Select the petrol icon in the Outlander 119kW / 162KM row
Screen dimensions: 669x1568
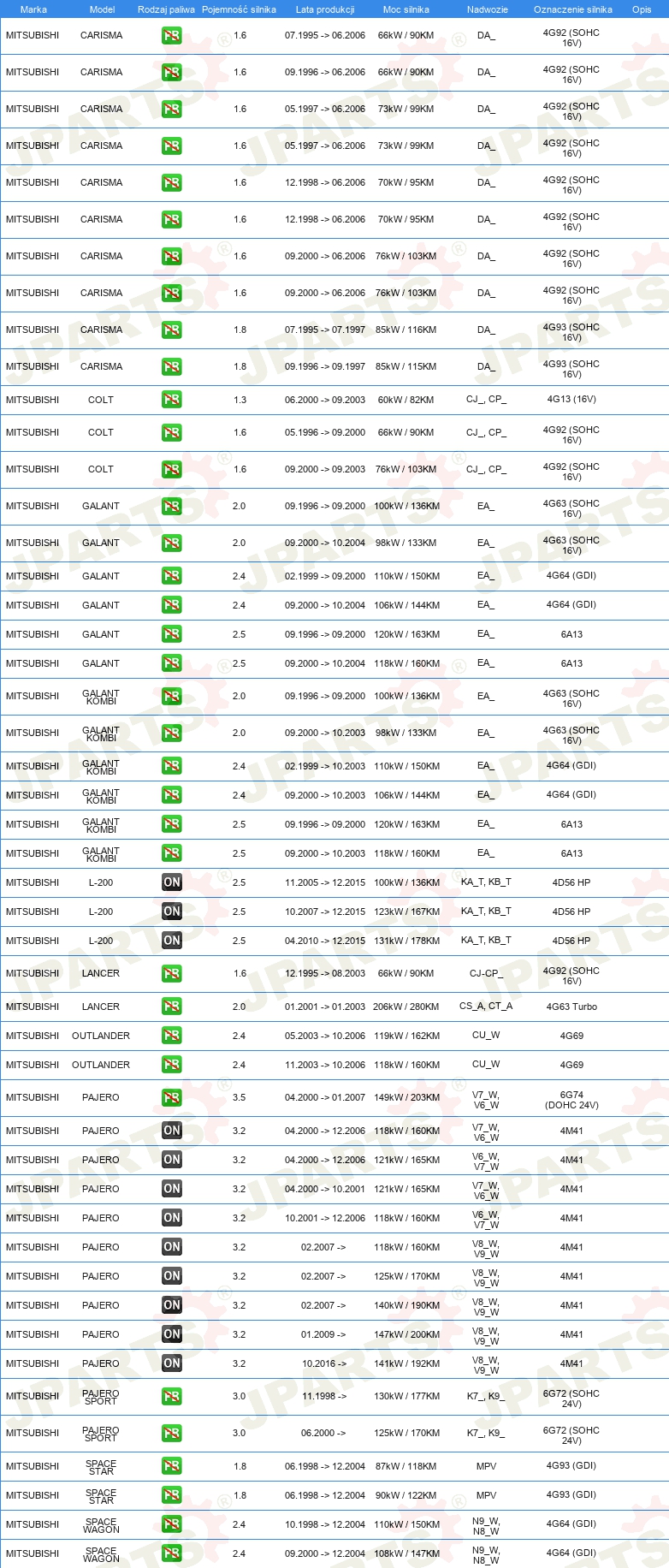tap(172, 1036)
